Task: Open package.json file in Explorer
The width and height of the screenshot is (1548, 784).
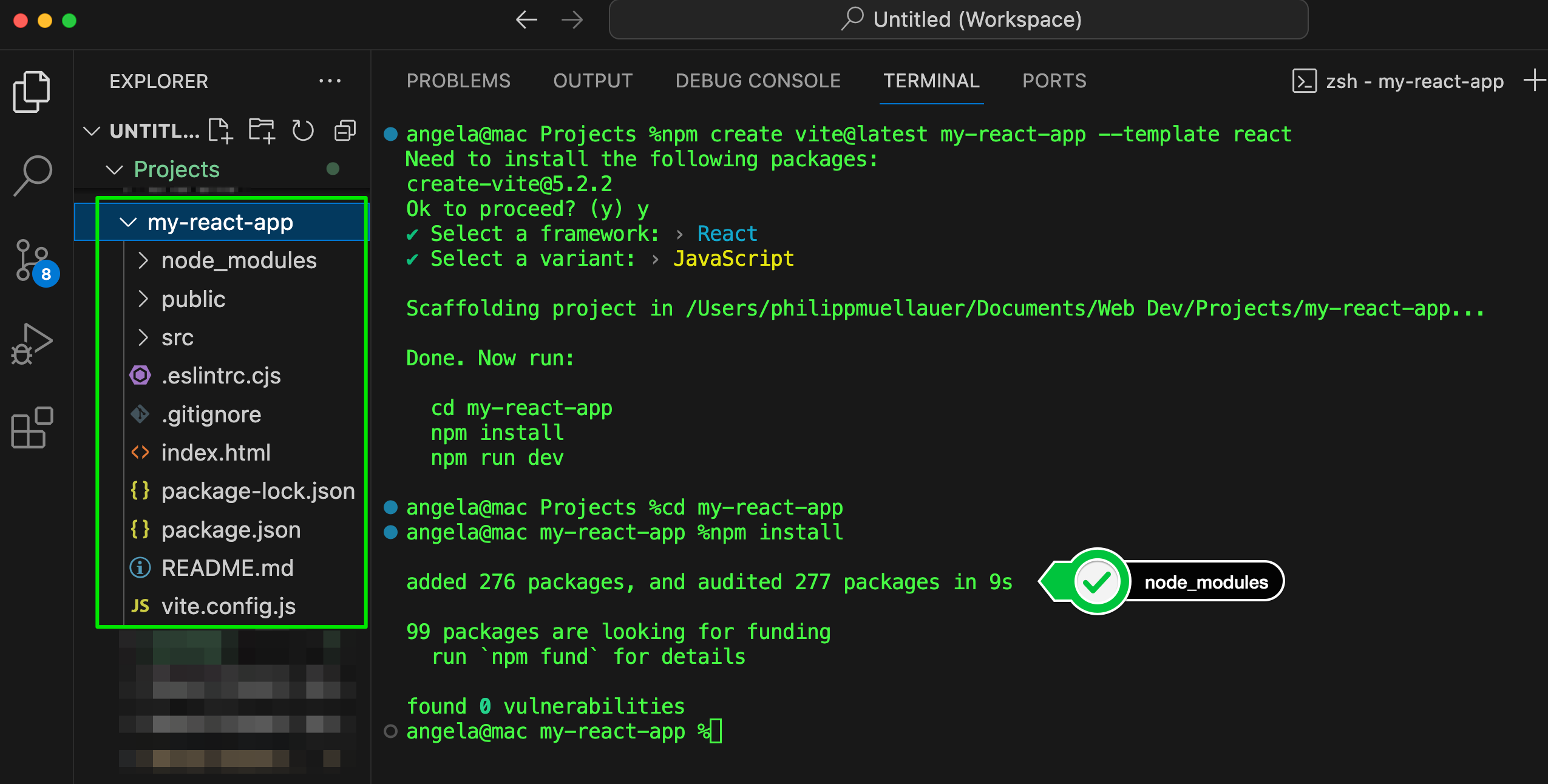Action: (x=231, y=530)
